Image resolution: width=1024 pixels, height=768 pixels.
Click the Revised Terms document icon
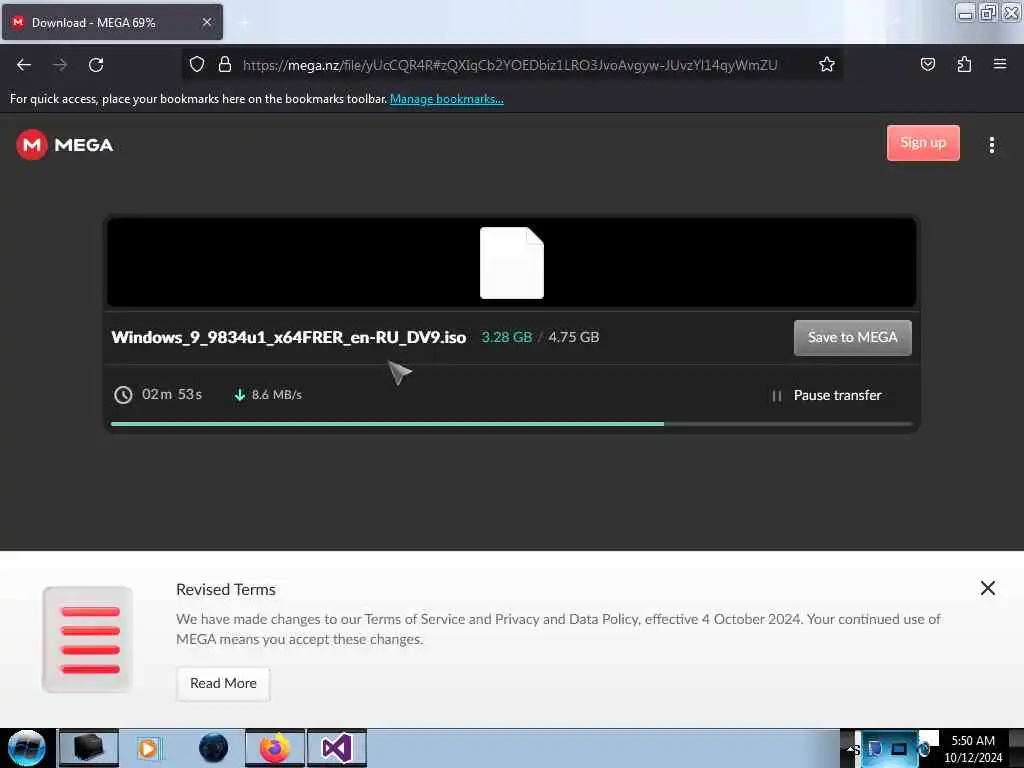(x=88, y=639)
